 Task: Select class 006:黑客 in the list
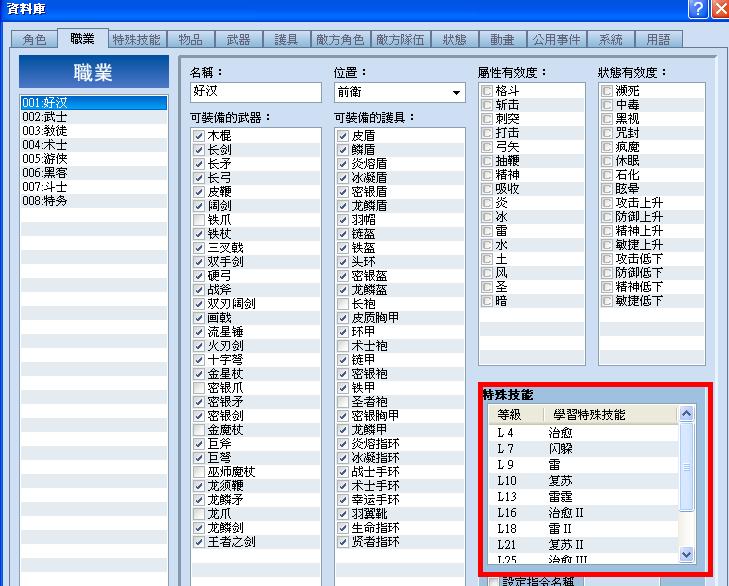[93, 173]
